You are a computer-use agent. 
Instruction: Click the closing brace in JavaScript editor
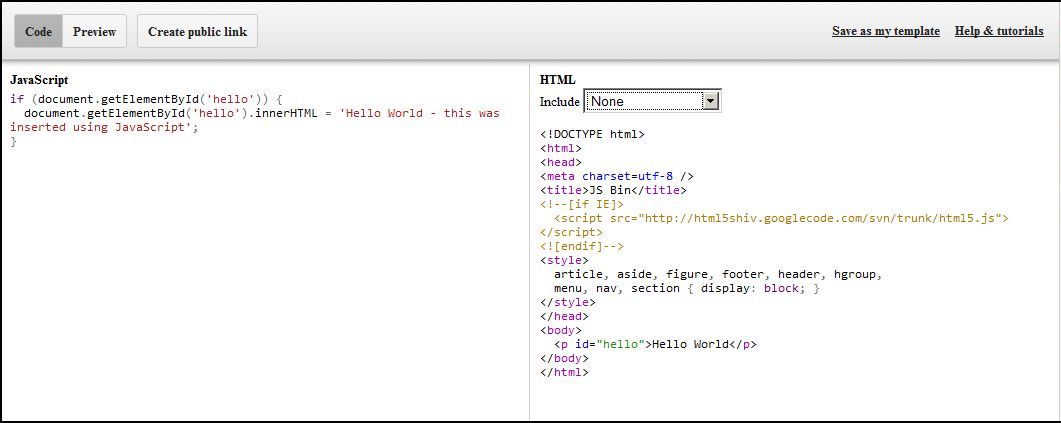tap(14, 141)
